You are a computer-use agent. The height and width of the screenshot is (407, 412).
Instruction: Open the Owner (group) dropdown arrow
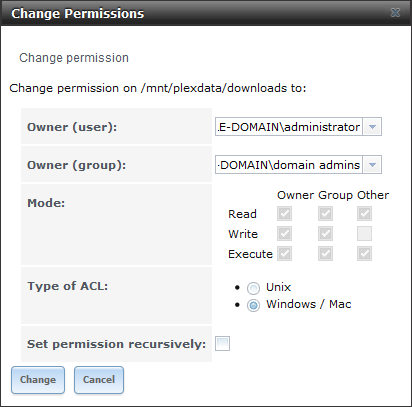(x=372, y=165)
